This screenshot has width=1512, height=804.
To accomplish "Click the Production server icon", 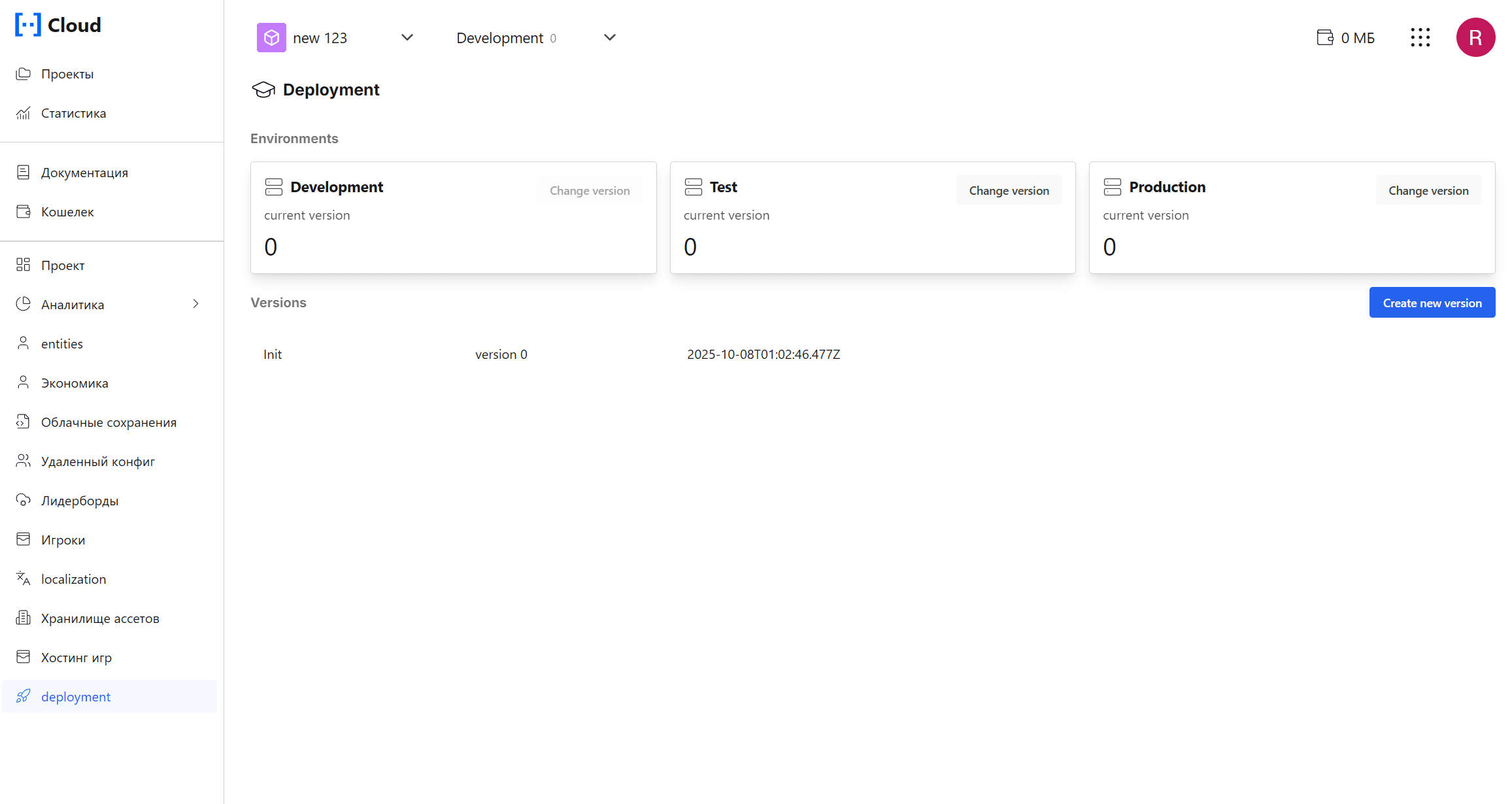I will (x=1112, y=187).
